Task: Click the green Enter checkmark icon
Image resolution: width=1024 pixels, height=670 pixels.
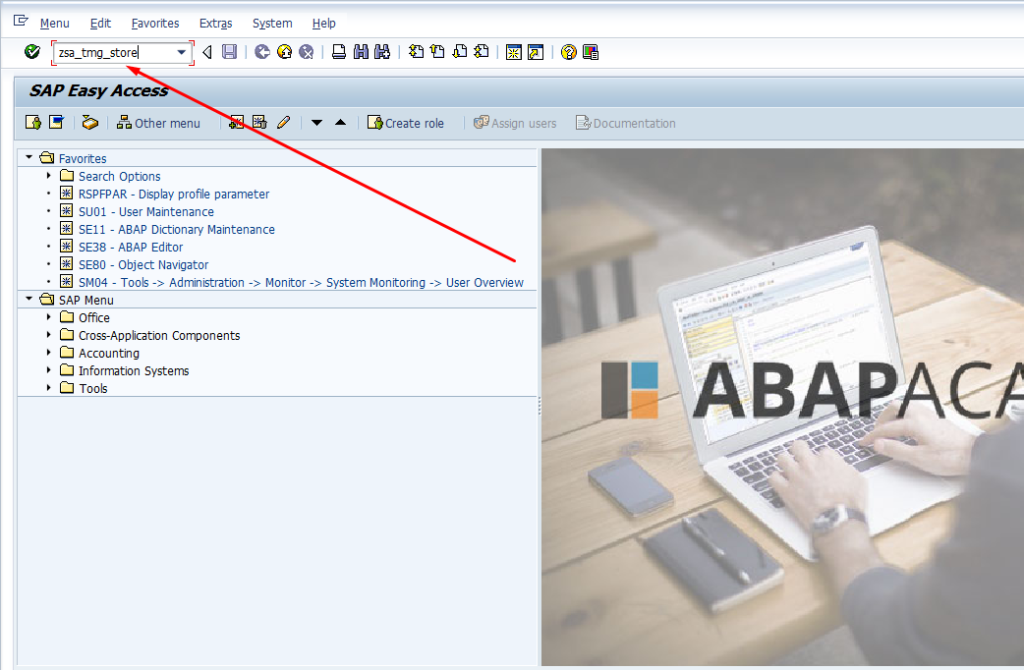Action: click(30, 52)
